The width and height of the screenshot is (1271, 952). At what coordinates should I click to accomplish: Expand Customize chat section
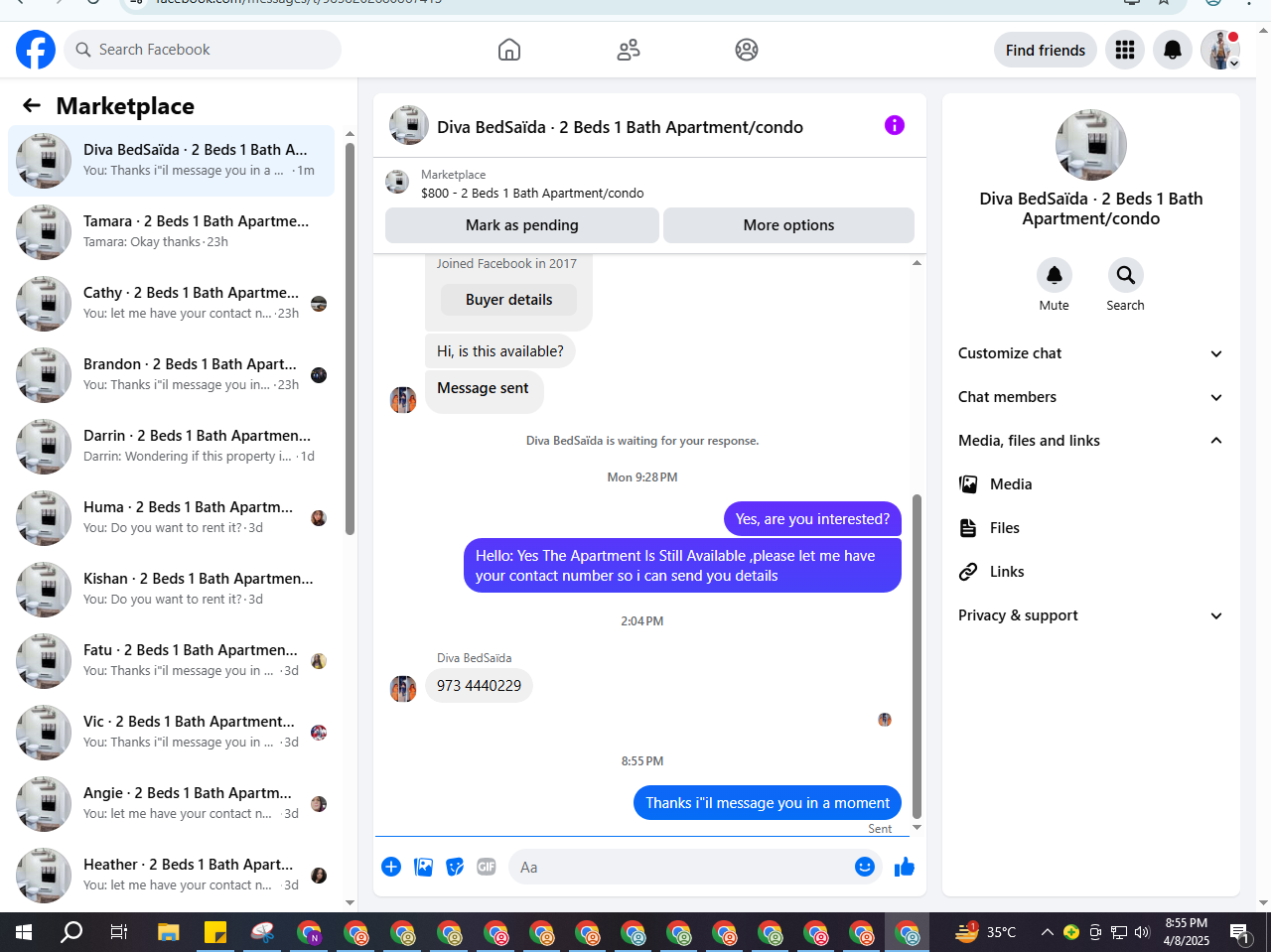tap(1091, 353)
